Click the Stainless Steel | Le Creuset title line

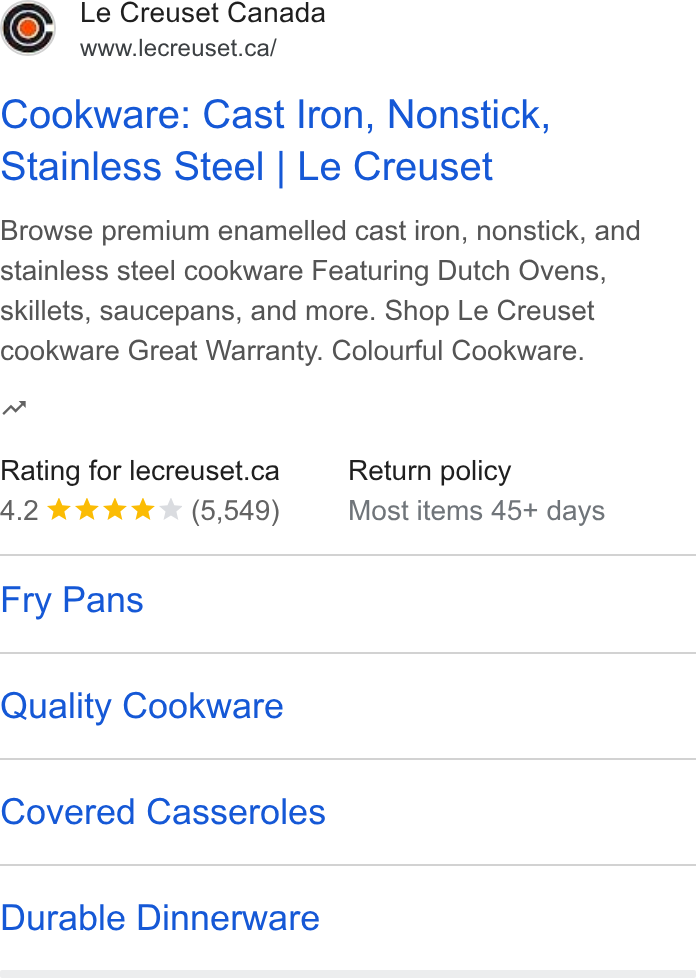(x=247, y=167)
